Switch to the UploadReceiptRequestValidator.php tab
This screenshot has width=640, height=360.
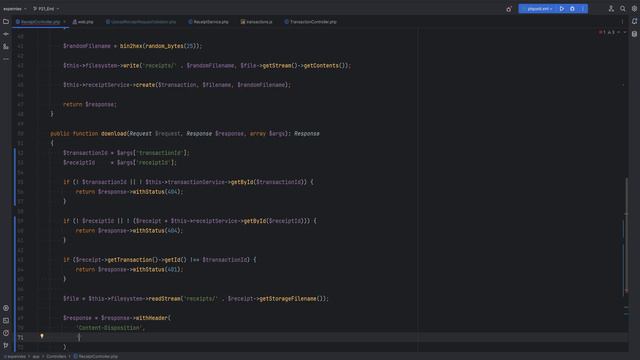(141, 22)
